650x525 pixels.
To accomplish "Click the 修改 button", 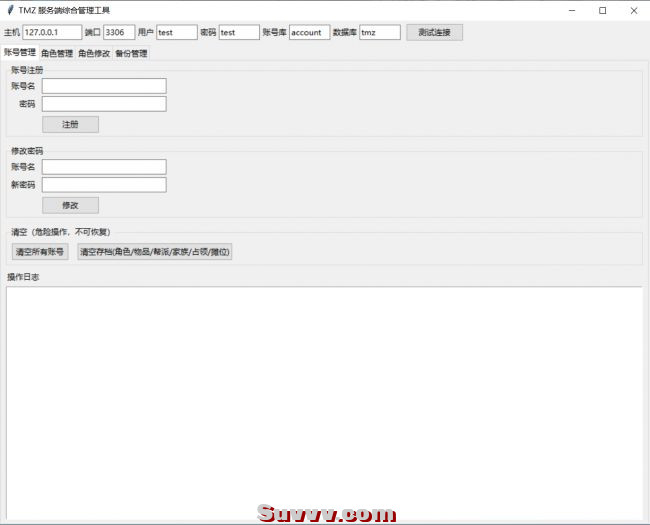I will [x=70, y=205].
